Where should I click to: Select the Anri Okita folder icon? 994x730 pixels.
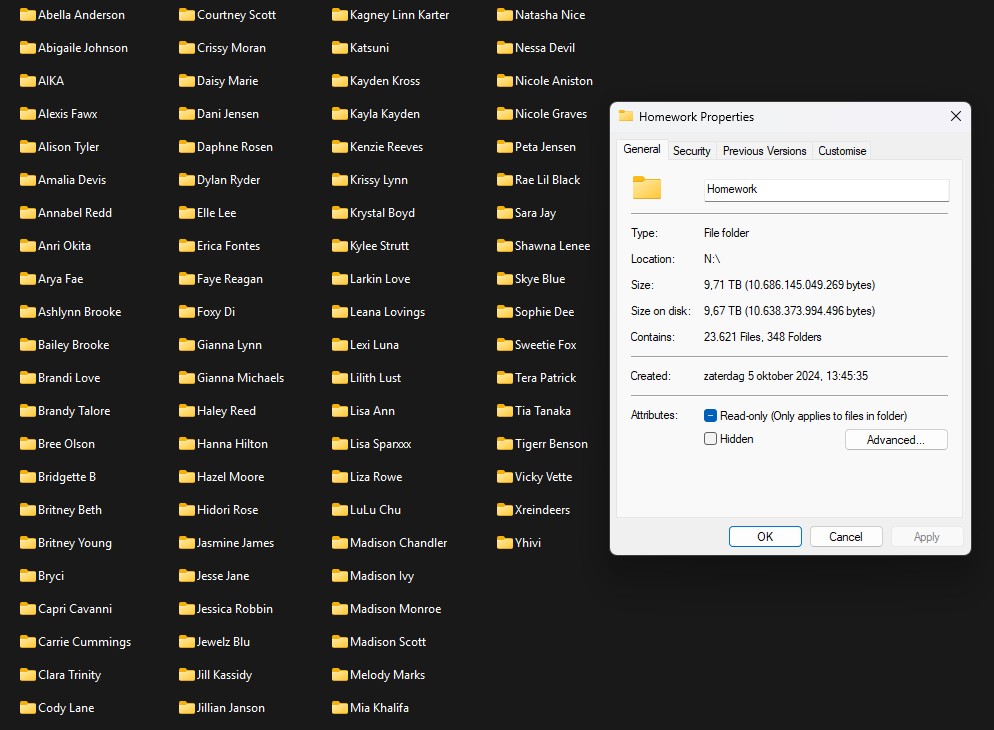click(28, 245)
